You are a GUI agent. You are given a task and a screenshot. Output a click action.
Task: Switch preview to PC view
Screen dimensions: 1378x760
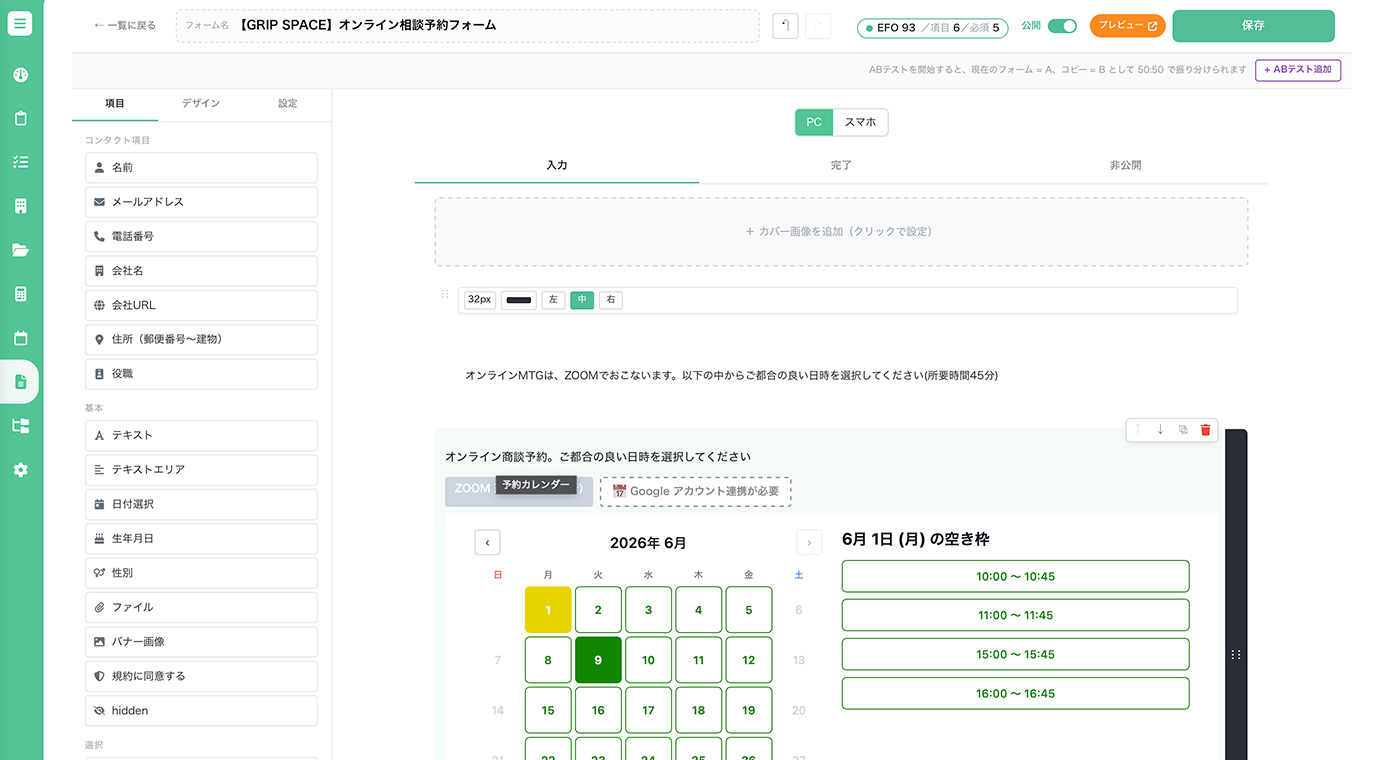click(x=814, y=122)
